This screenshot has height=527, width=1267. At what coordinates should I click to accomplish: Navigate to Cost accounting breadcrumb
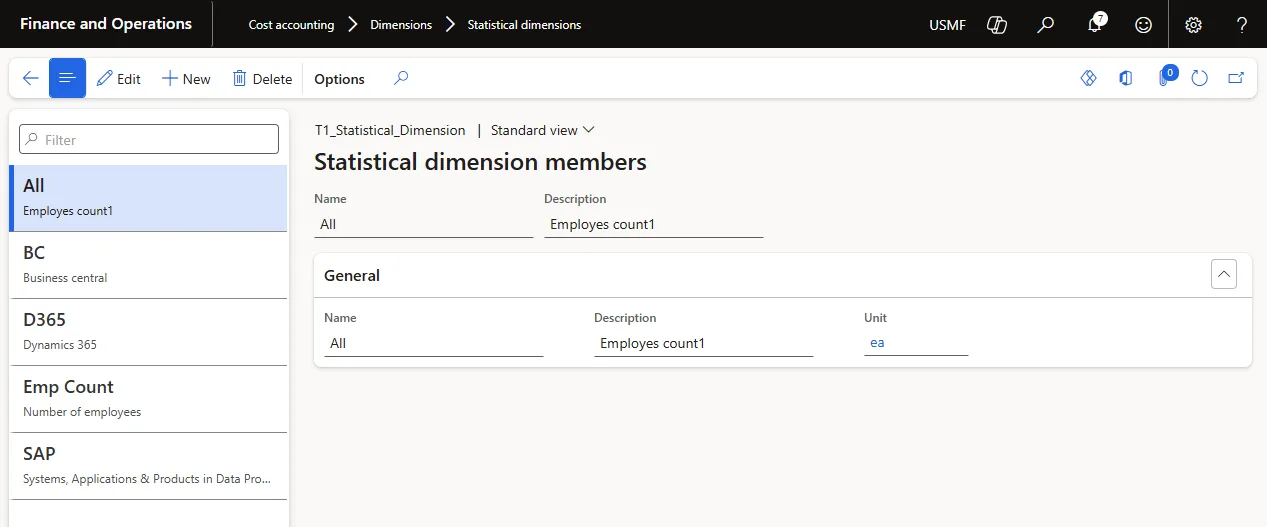tap(291, 25)
